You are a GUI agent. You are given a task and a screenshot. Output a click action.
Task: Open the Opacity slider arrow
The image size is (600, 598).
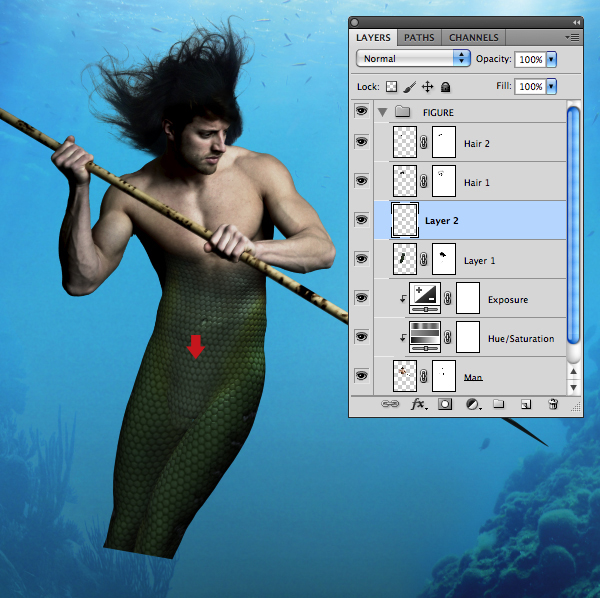coord(551,59)
